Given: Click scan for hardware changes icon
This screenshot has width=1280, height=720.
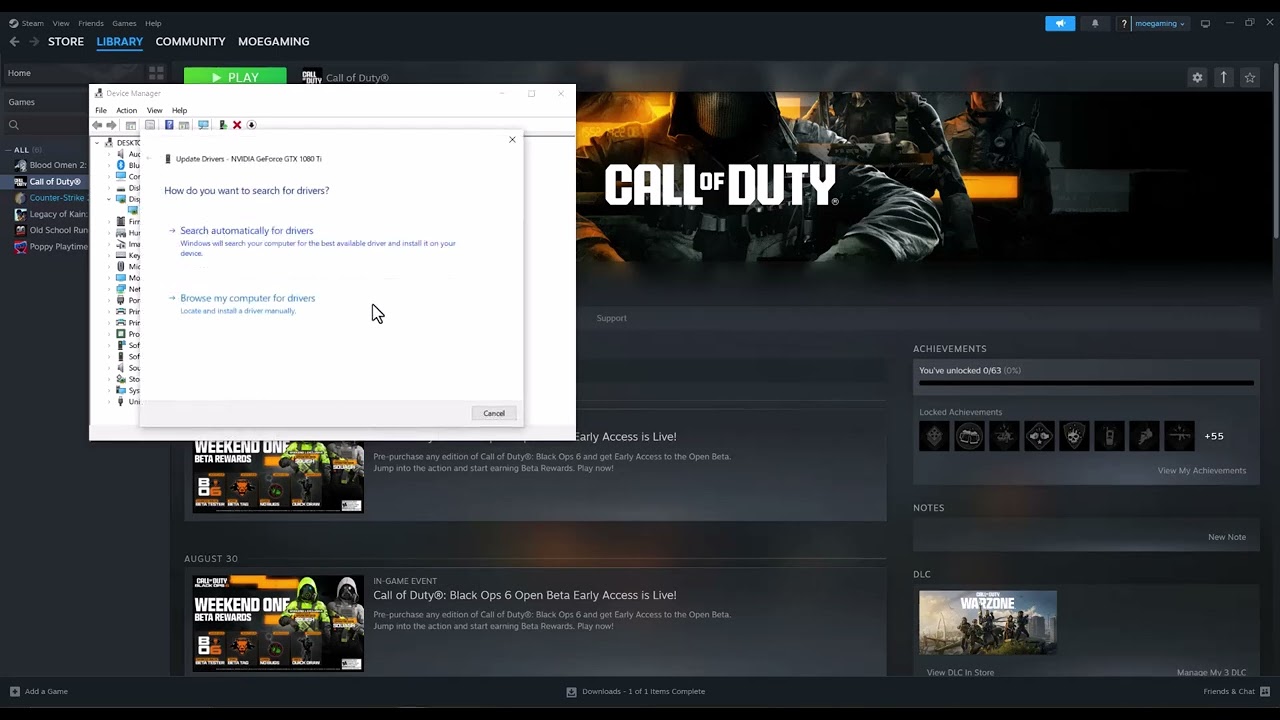Looking at the screenshot, I should [x=203, y=125].
